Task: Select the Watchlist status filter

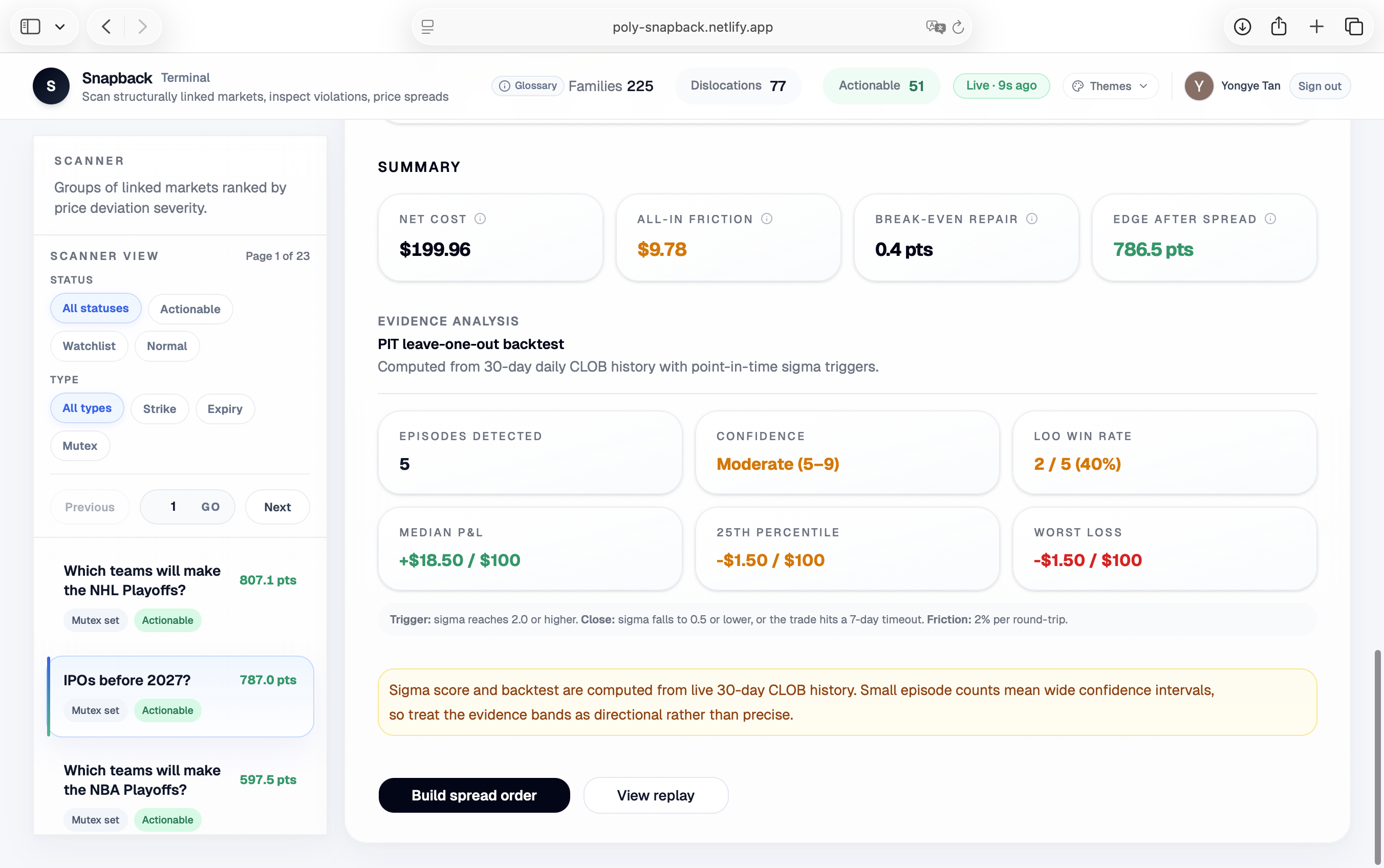Action: click(89, 346)
